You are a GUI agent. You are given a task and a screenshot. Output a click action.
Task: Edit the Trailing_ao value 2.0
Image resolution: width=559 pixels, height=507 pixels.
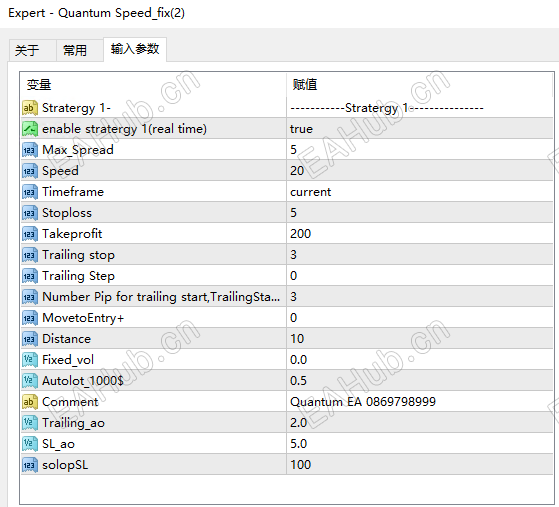click(x=420, y=423)
